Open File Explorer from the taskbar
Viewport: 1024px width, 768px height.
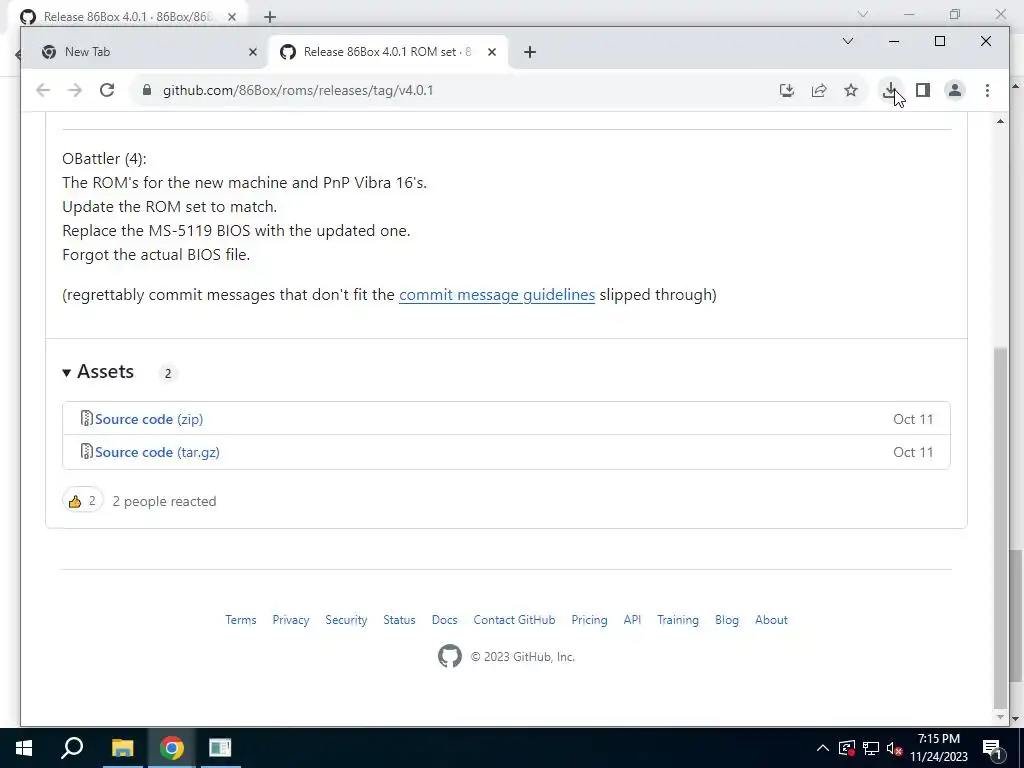click(122, 748)
